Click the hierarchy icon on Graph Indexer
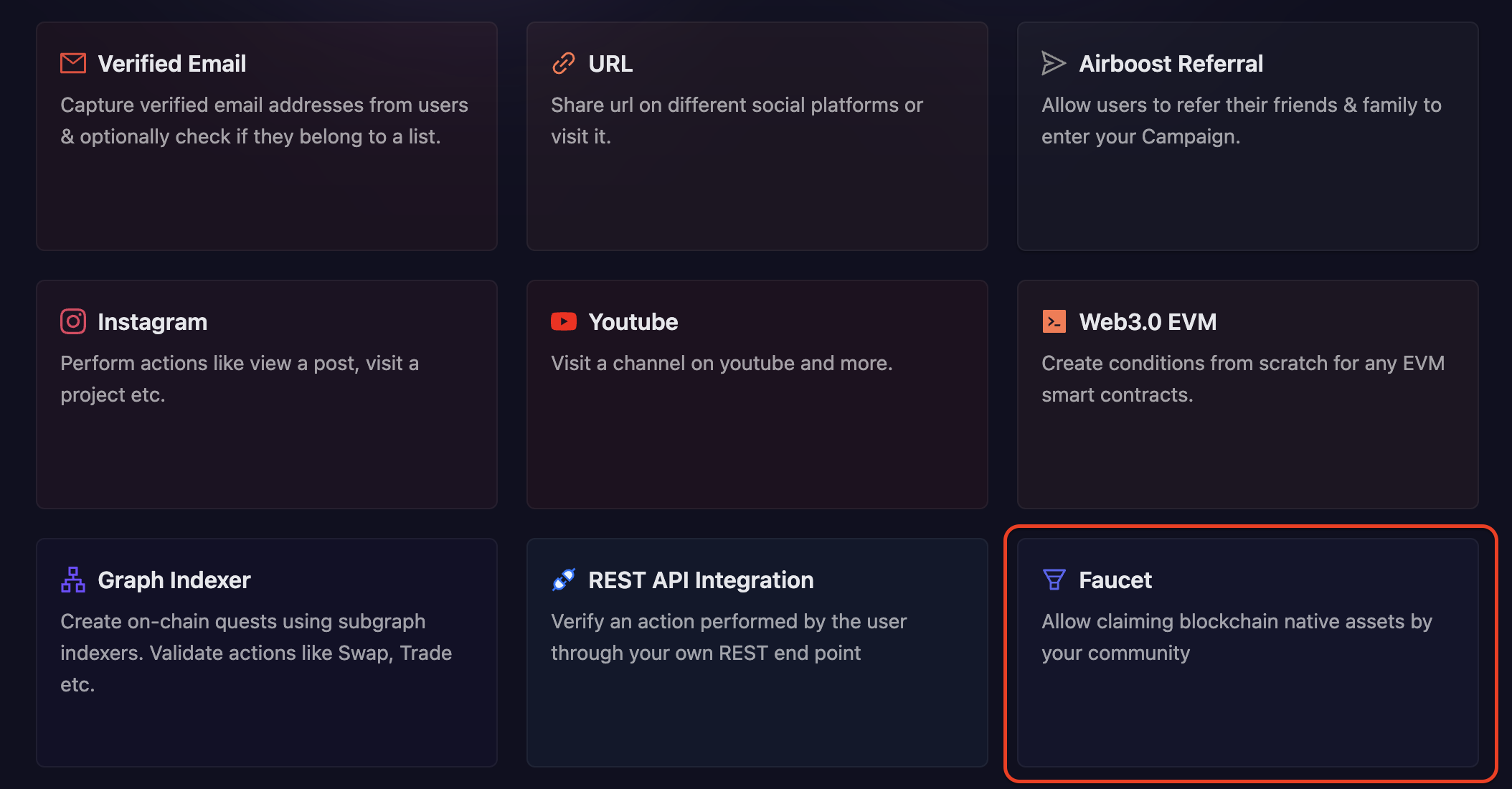Screen dimensions: 1512x789 coord(72,580)
